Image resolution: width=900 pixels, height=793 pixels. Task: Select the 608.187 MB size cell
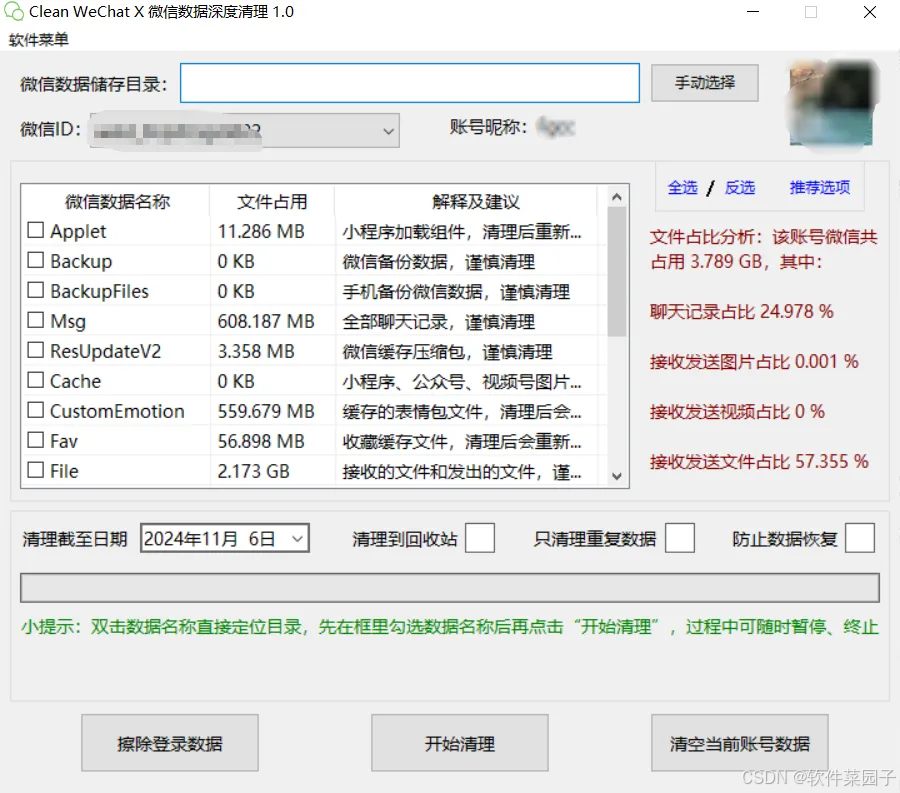pos(266,321)
